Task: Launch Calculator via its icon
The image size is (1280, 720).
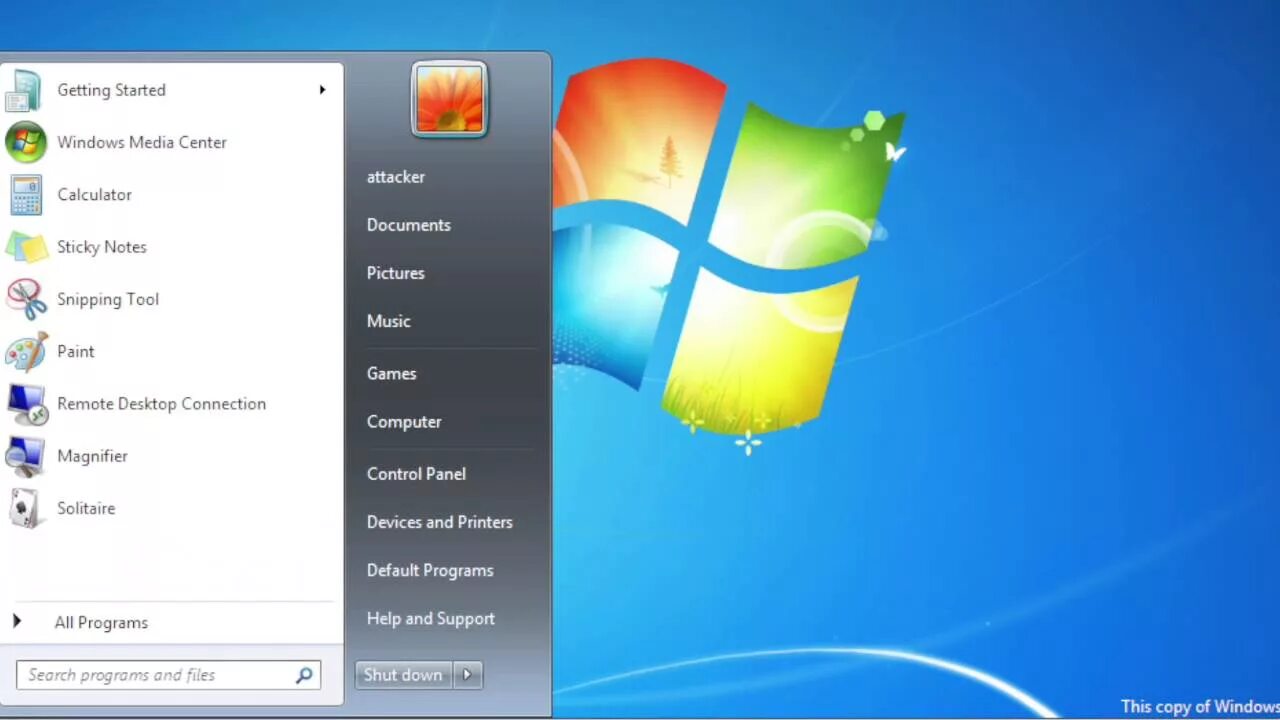Action: click(x=26, y=195)
